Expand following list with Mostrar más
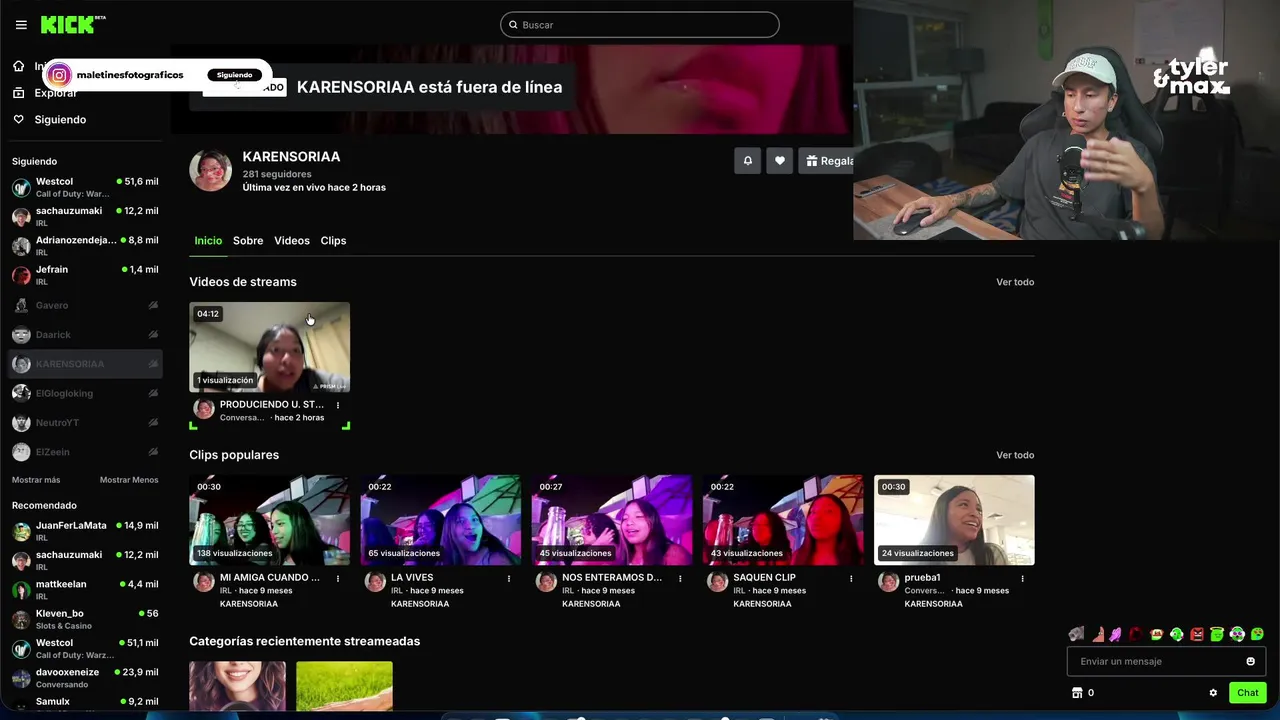The image size is (1280, 720). pos(36,480)
